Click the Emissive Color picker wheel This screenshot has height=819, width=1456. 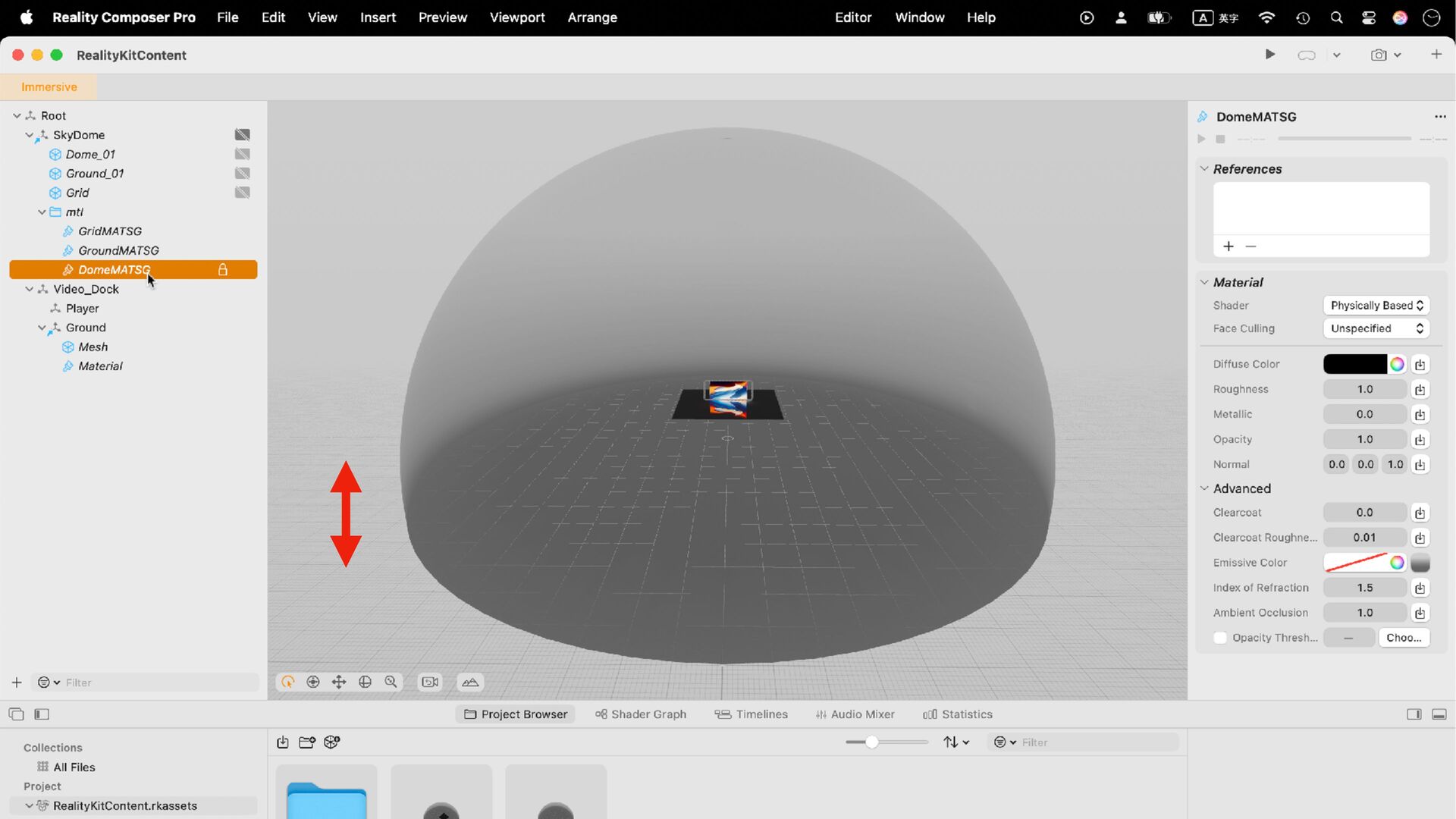pyautogui.click(x=1397, y=563)
